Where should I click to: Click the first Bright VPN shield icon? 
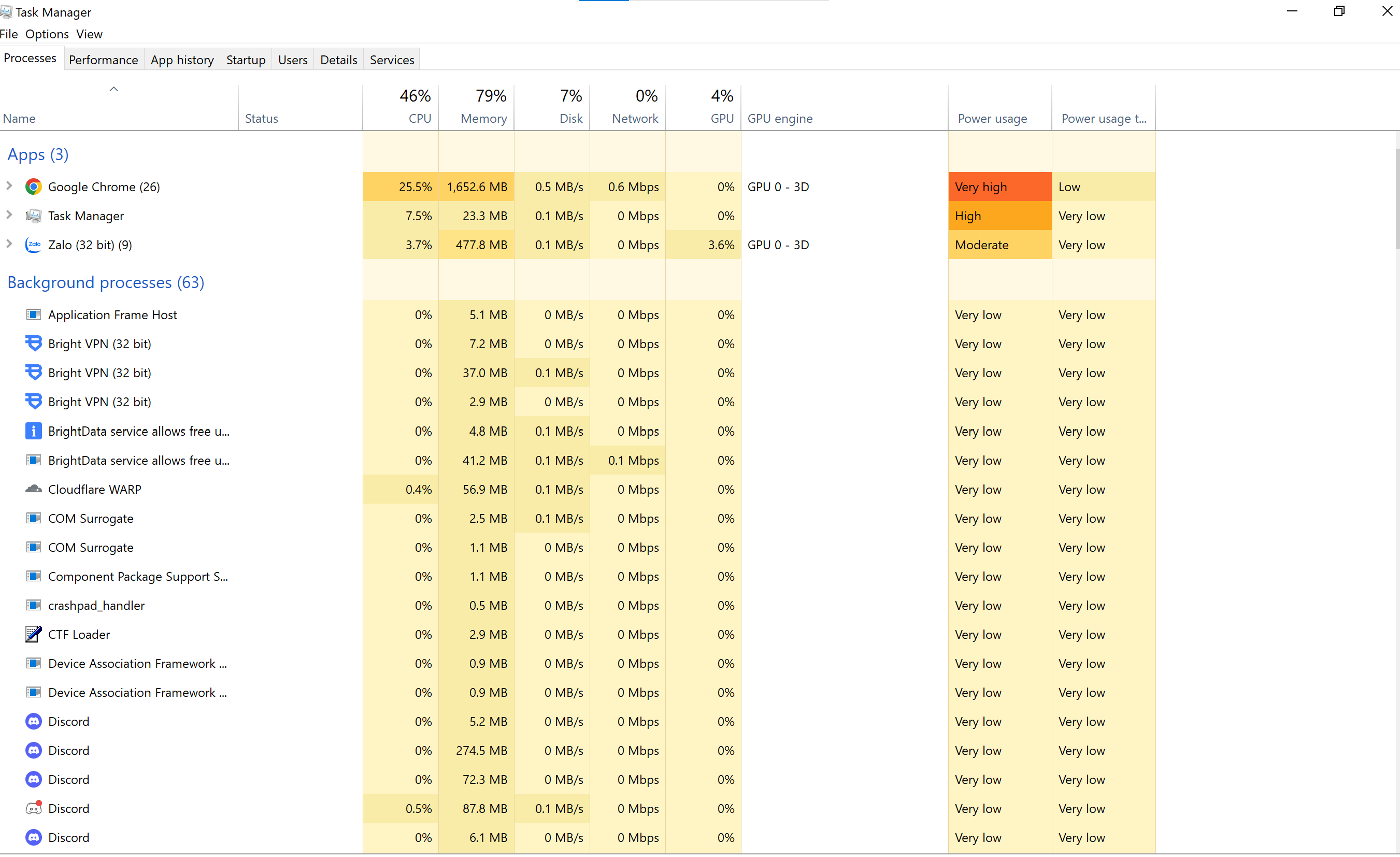(34, 344)
